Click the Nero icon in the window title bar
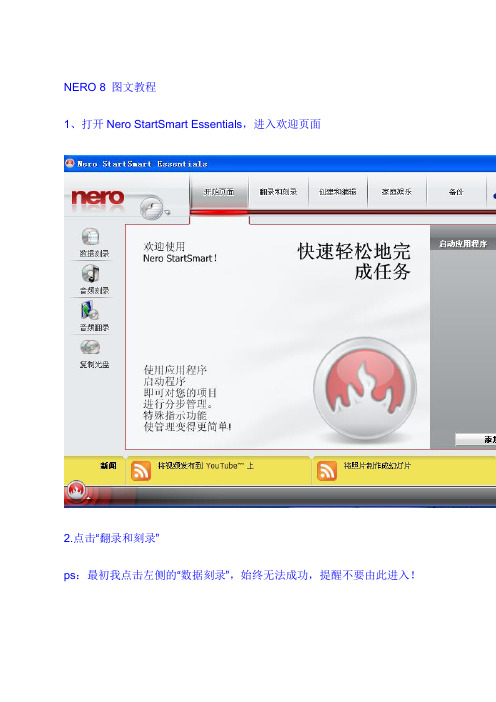496x702 pixels. [69, 163]
